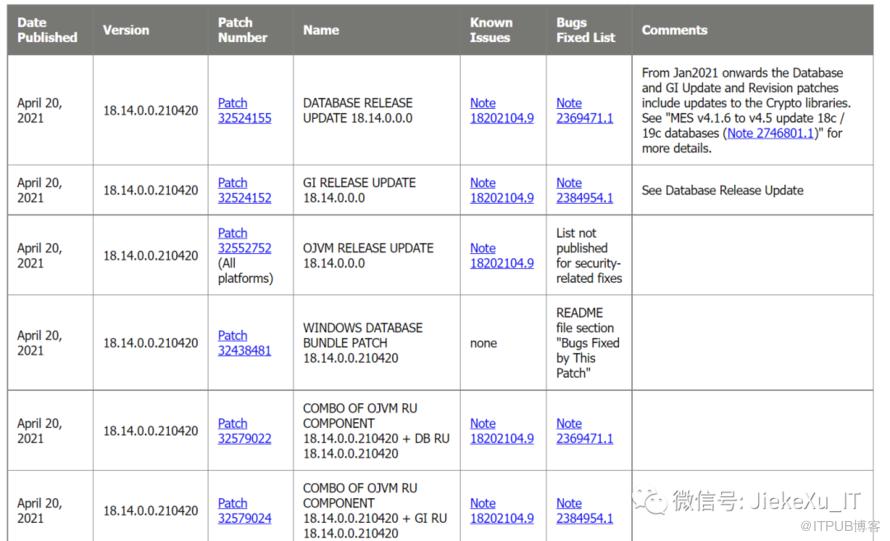Viewport: 890px width, 541px height.
Task: Click the '(All platforms)' text
Action: coord(245,271)
